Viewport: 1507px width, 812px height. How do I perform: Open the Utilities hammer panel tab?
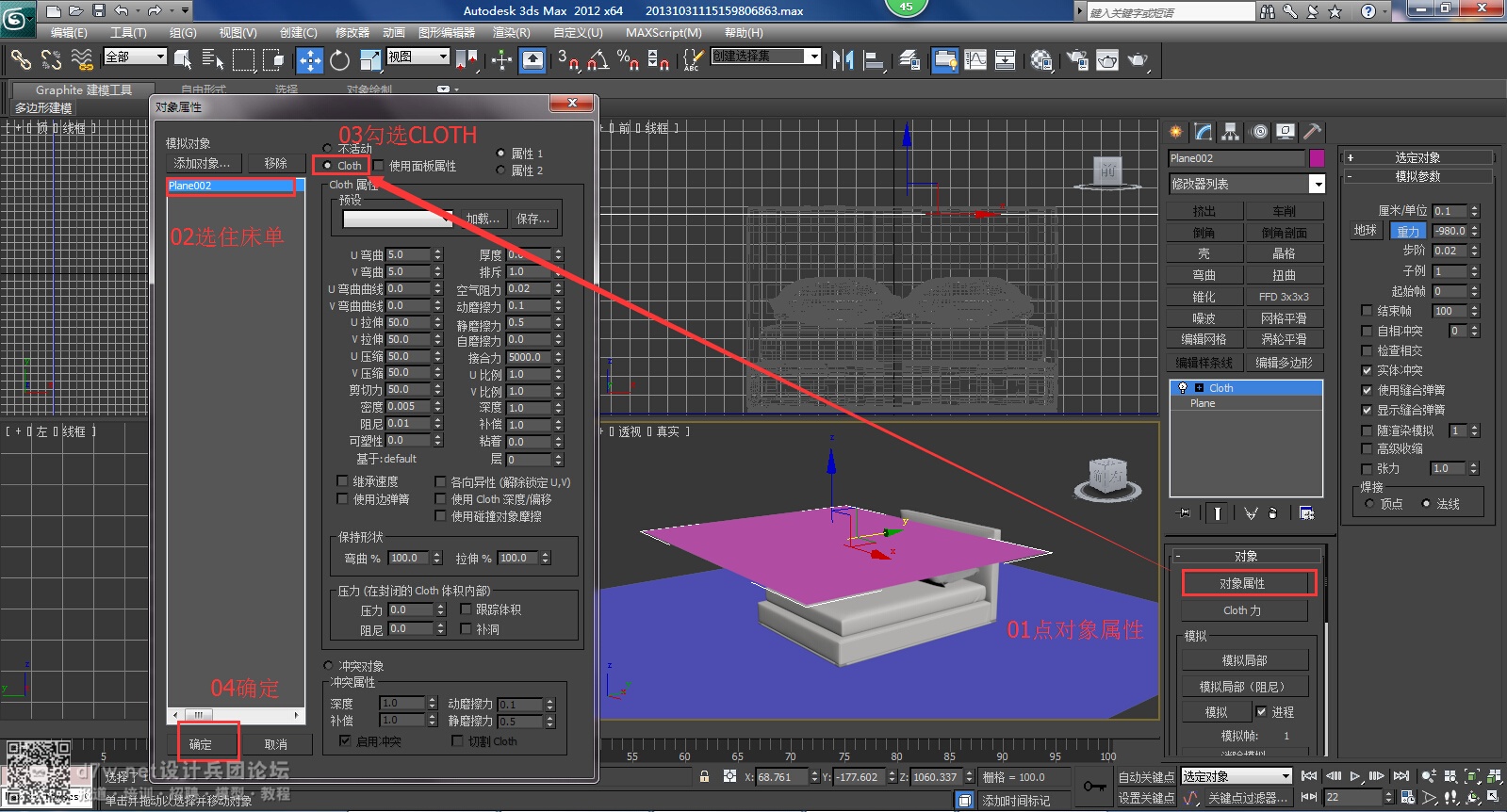(x=1312, y=132)
